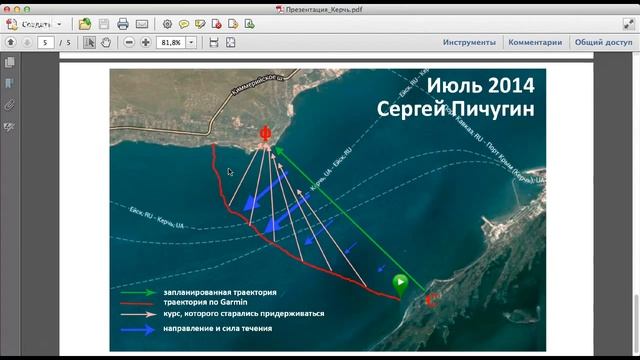The width and height of the screenshot is (640, 360).
Task: Click the vertical scrollbar thumb
Action: pos(637,324)
